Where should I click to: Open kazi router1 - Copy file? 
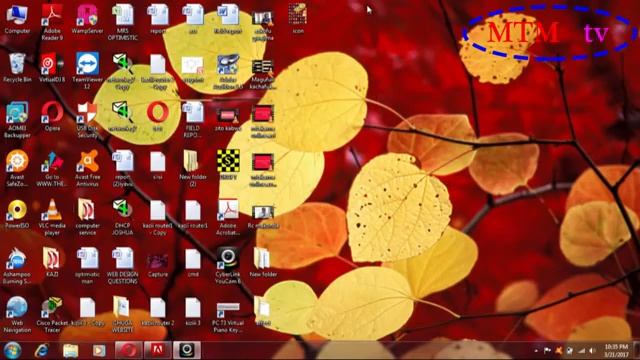click(158, 216)
